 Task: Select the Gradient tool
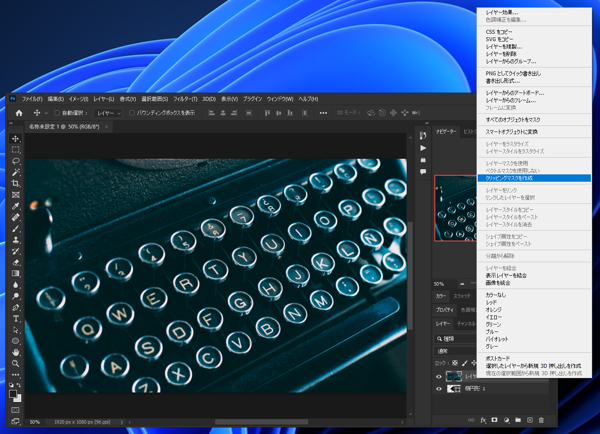[x=16, y=274]
